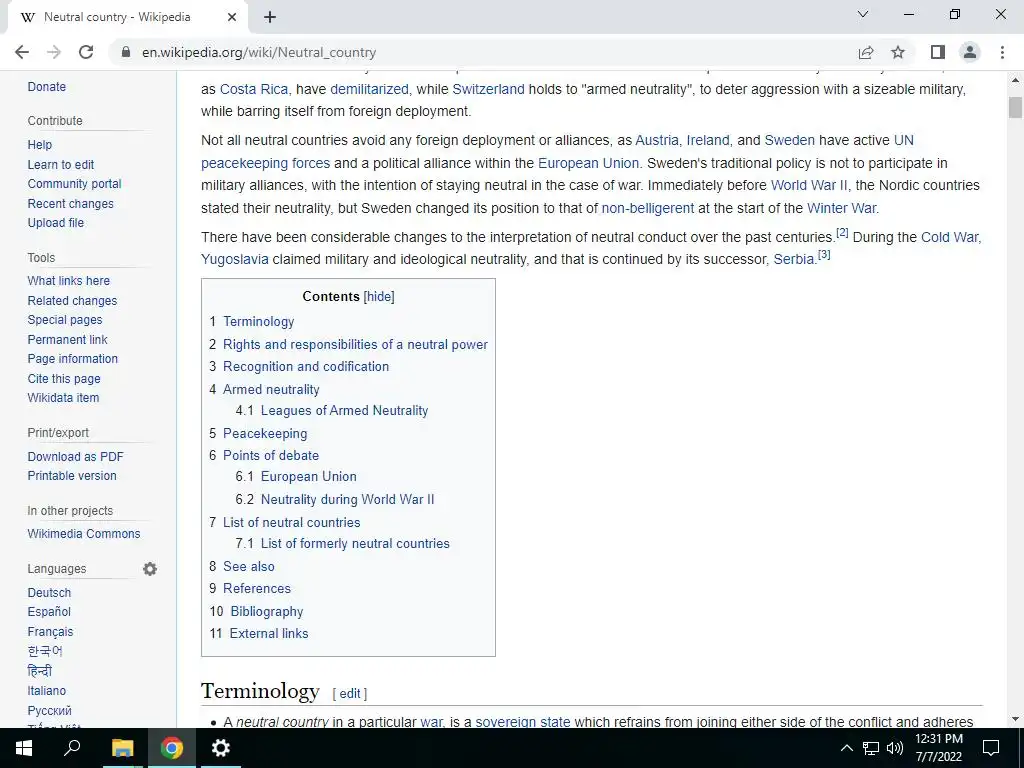Open European Union subsection in contents
Screen dimensions: 1024x768
point(308,477)
